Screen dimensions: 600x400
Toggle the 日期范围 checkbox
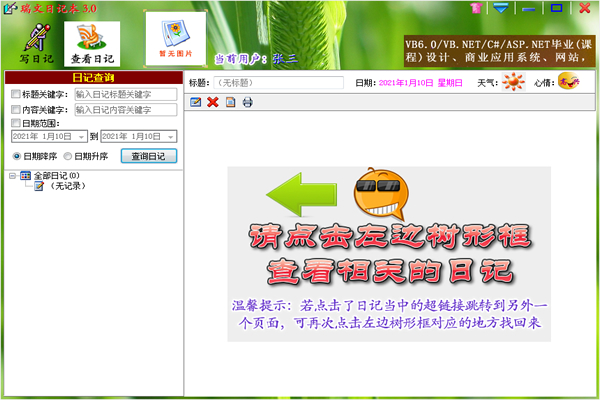click(x=15, y=123)
